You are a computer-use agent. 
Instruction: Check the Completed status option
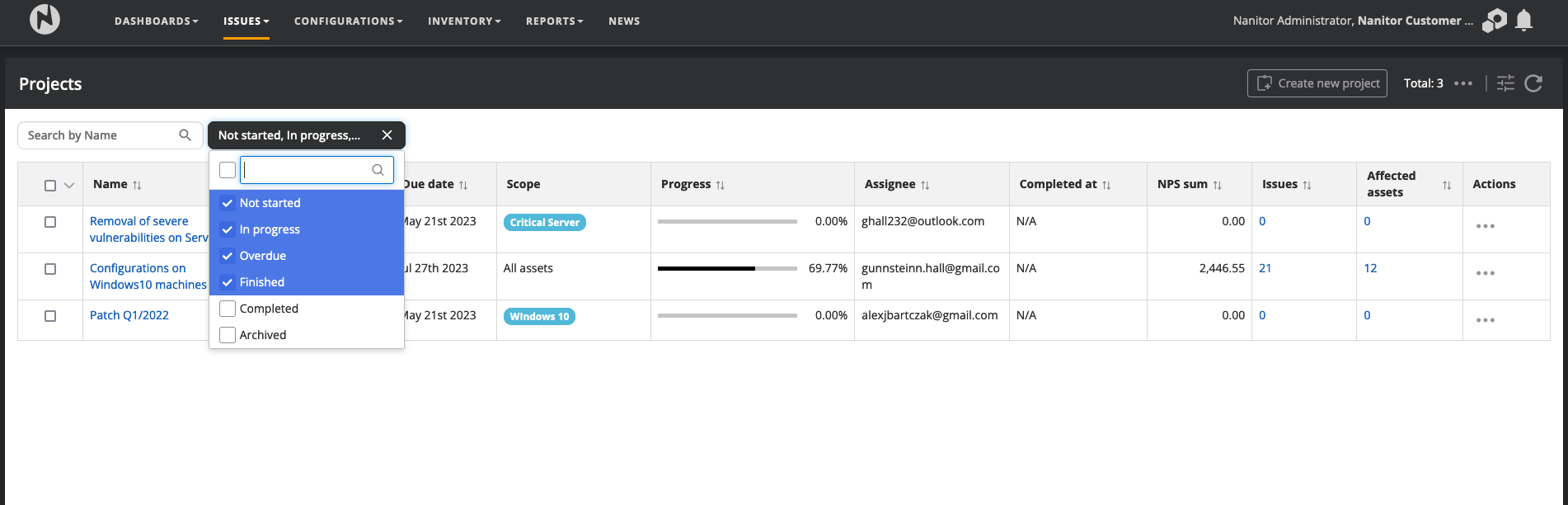click(x=228, y=309)
